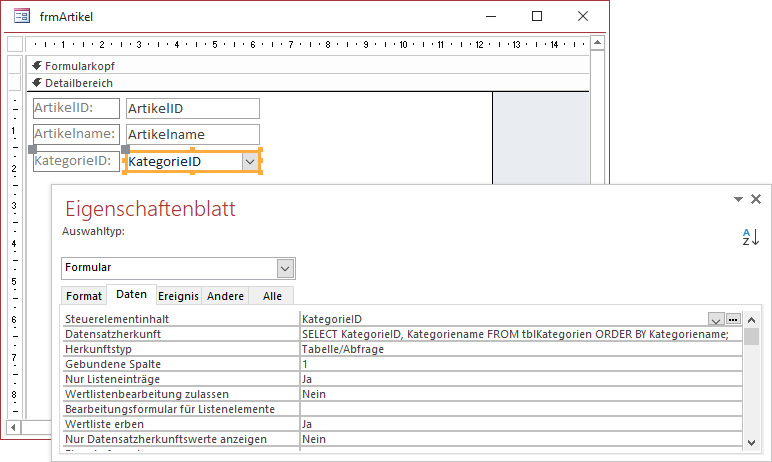Click the Wertlistenbearbeitung zulassen value Nein
Viewport: 772px width, 462px height.
521,394
